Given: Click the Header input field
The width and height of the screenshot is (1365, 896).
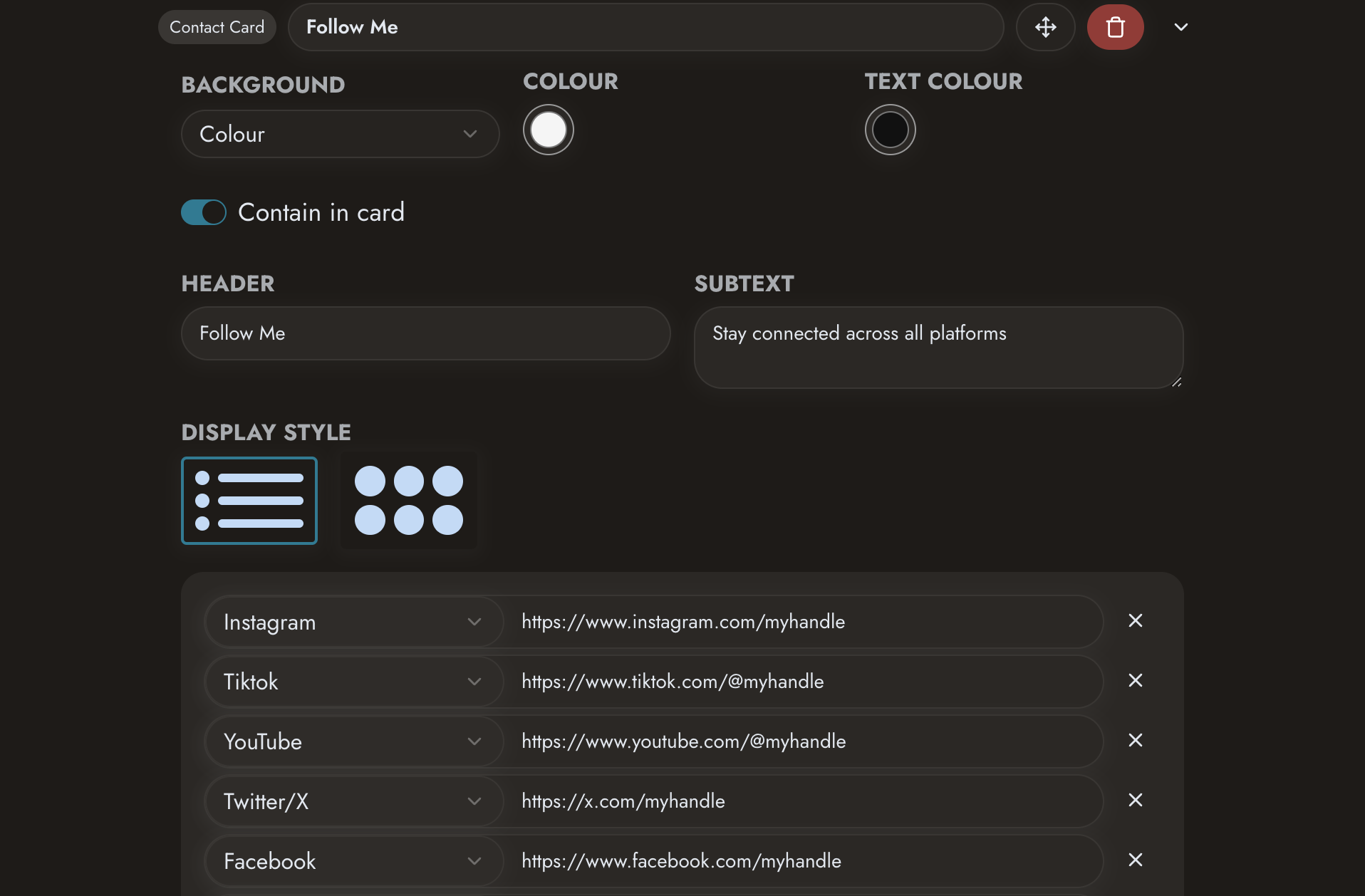Looking at the screenshot, I should coord(425,333).
